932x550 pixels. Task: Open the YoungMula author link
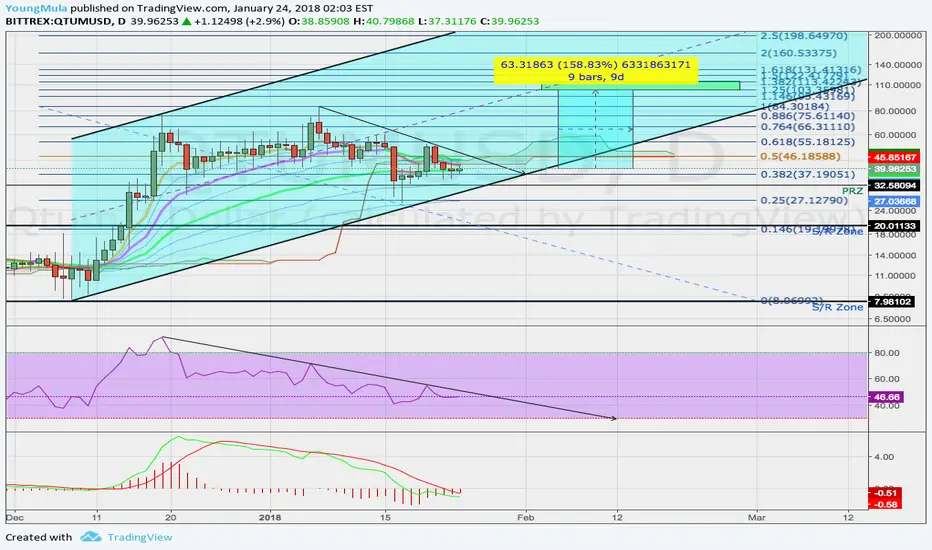click(36, 8)
